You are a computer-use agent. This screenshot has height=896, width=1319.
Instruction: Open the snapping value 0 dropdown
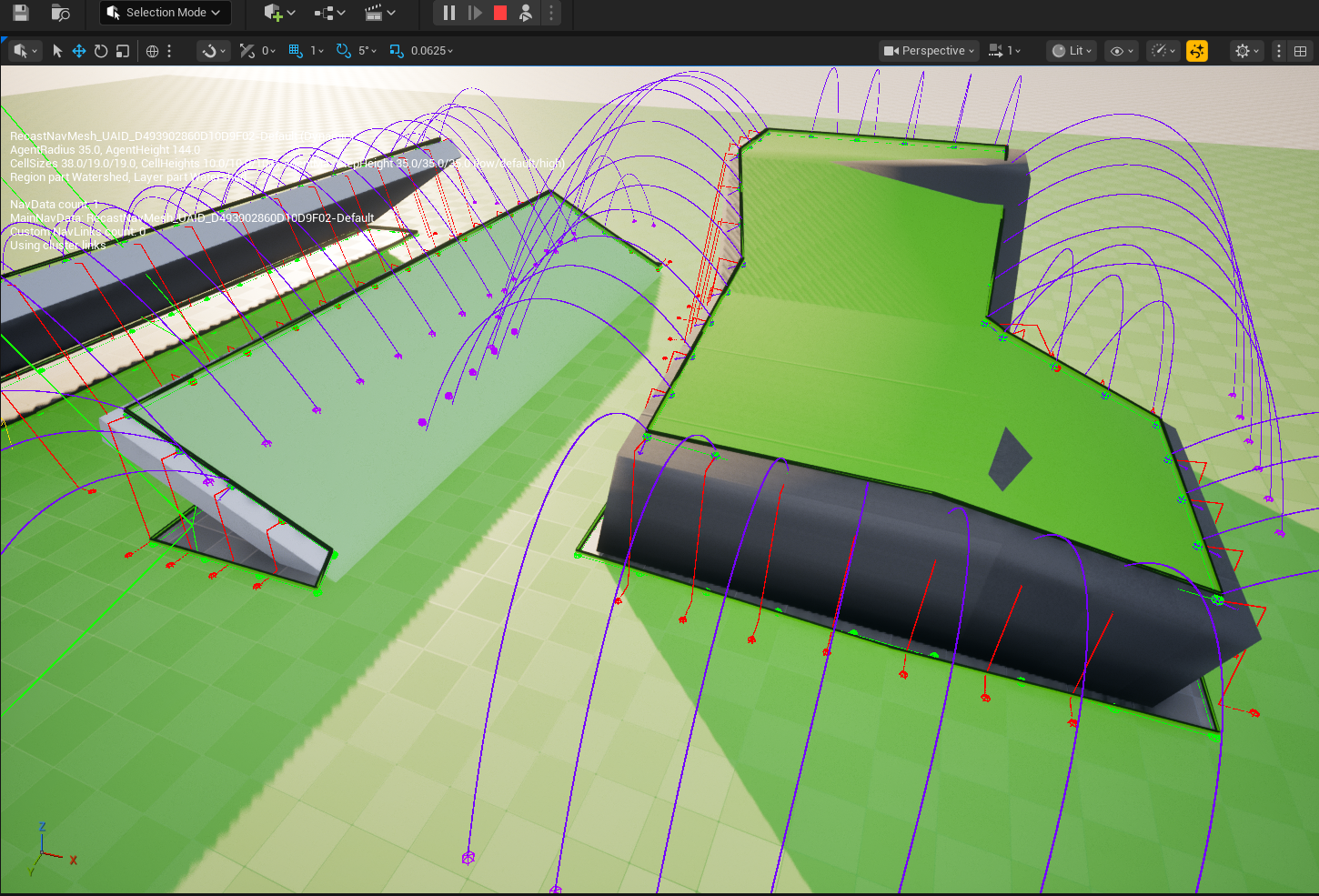[x=268, y=51]
